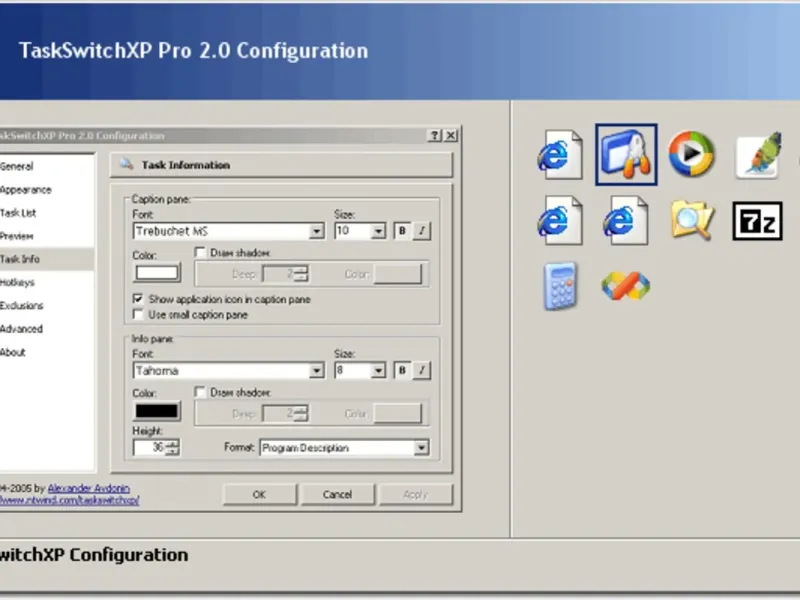Open the Alexander Avdonin link

(89, 488)
